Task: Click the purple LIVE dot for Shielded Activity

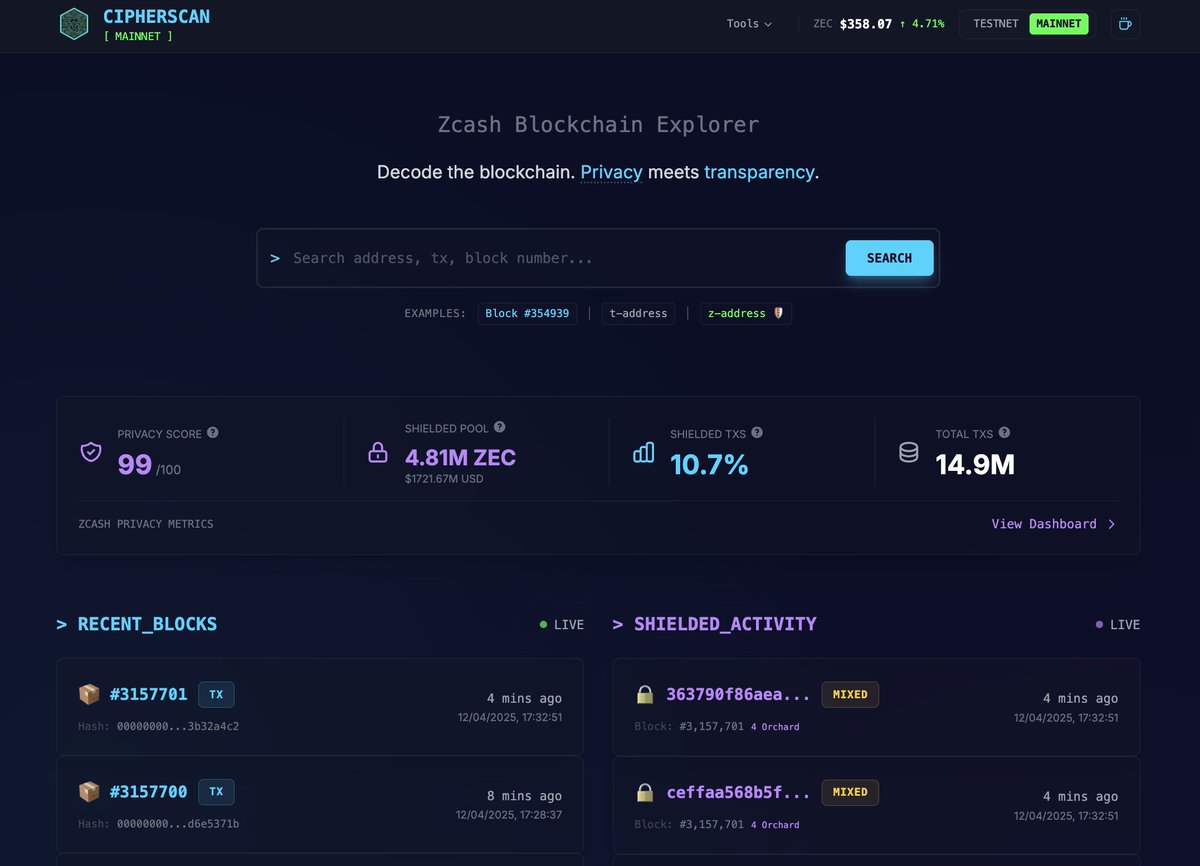Action: pos(1099,624)
